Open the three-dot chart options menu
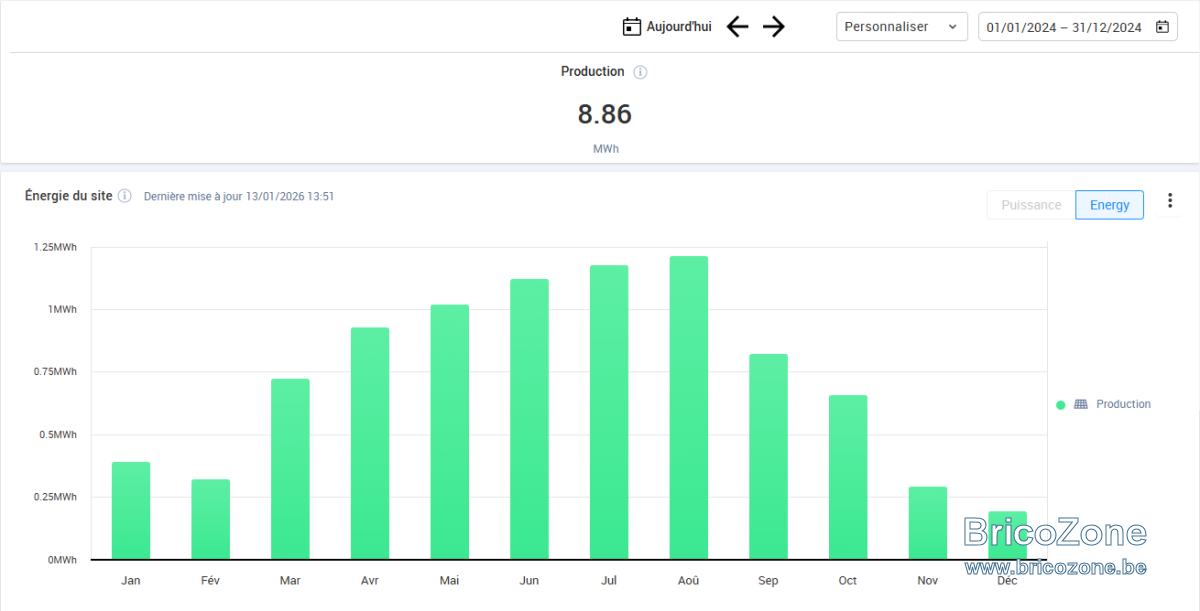This screenshot has width=1200, height=611. coord(1170,201)
